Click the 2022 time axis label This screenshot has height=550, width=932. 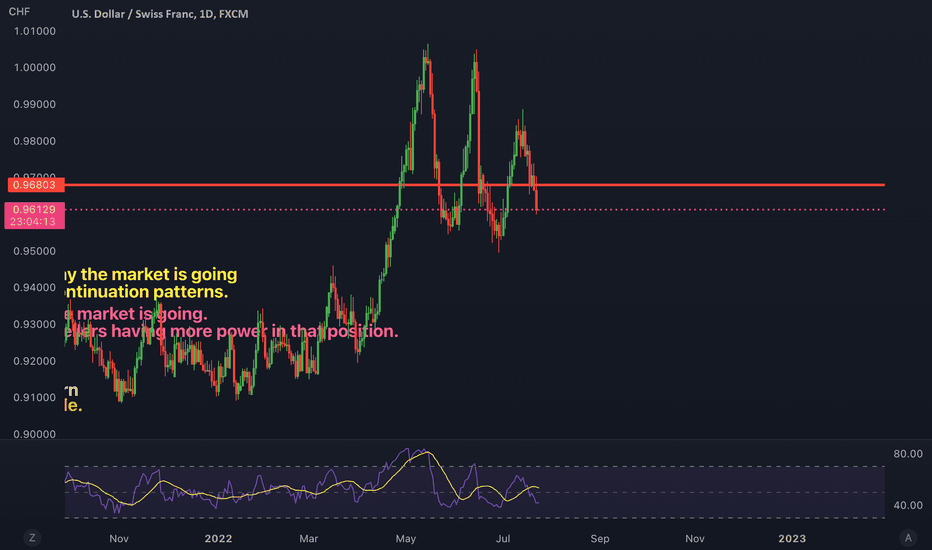[218, 539]
